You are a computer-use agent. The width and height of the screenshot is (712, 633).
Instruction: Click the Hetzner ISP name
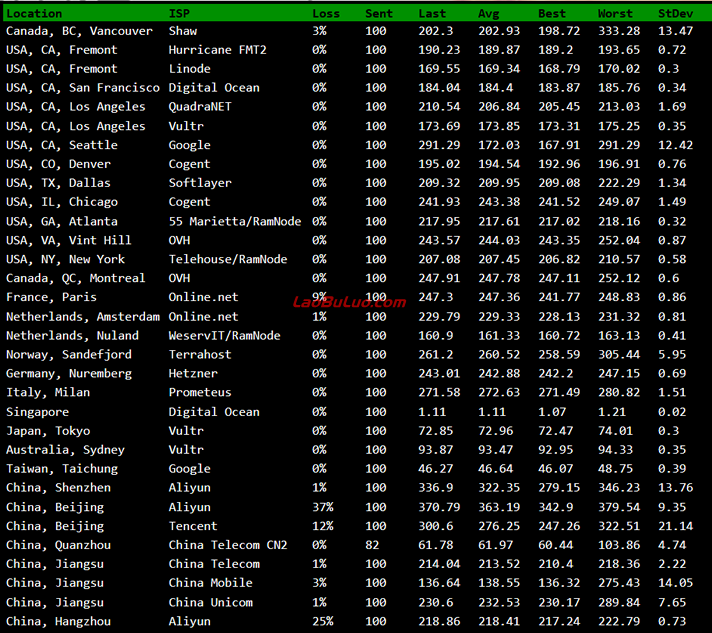193,374
